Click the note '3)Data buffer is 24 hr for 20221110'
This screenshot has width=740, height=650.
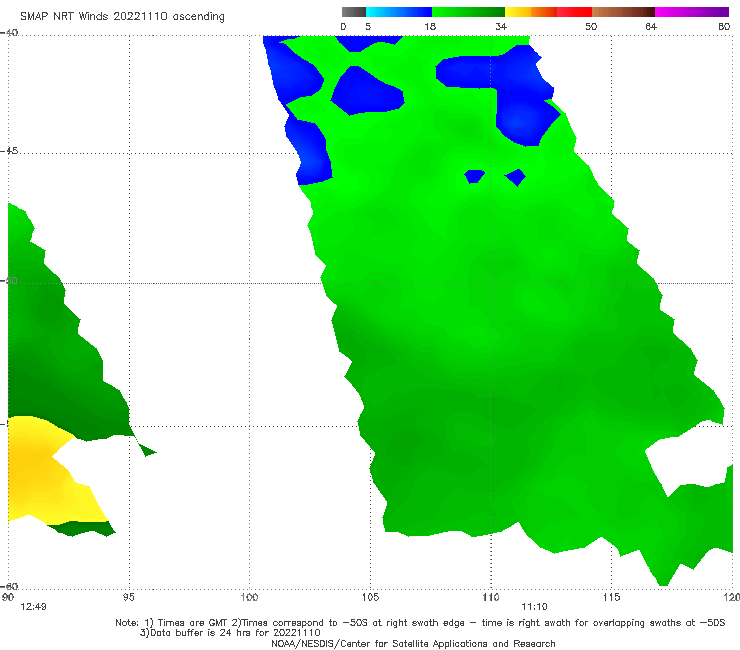point(230,633)
